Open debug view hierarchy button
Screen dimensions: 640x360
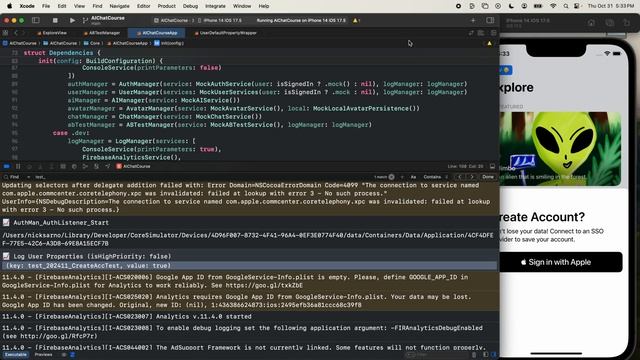click(x=63, y=167)
